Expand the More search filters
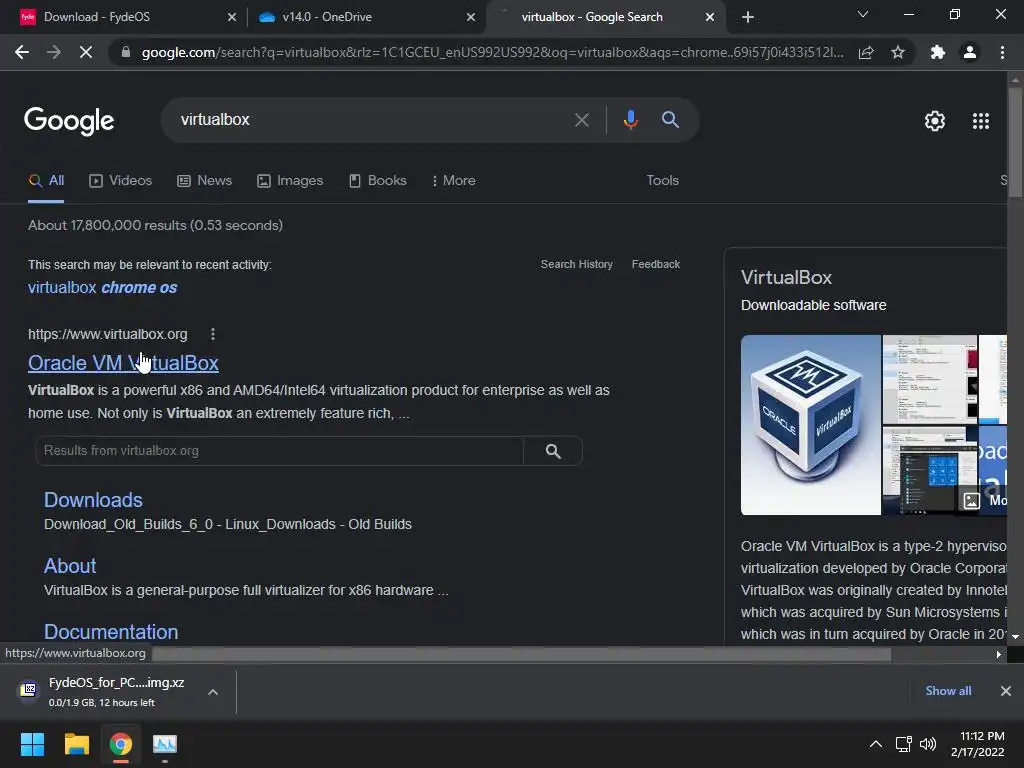 453,180
